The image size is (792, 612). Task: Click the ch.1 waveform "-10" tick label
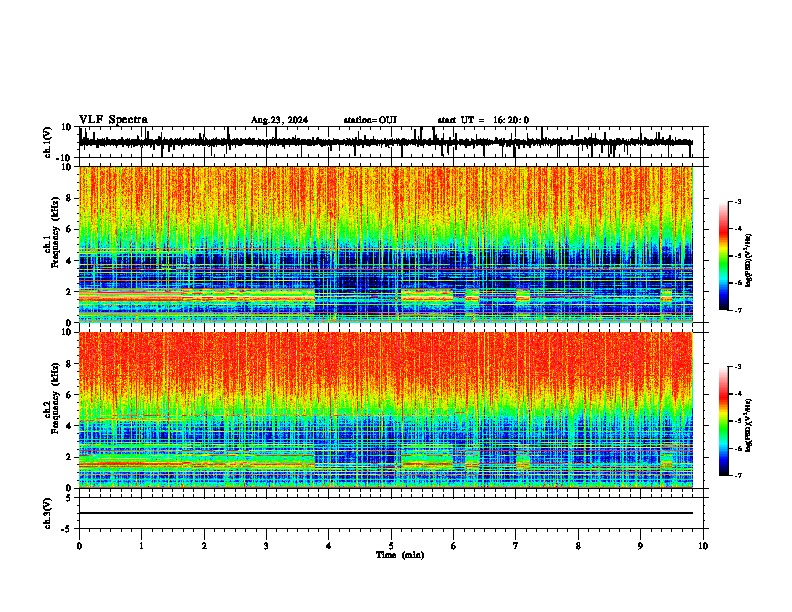click(65, 158)
